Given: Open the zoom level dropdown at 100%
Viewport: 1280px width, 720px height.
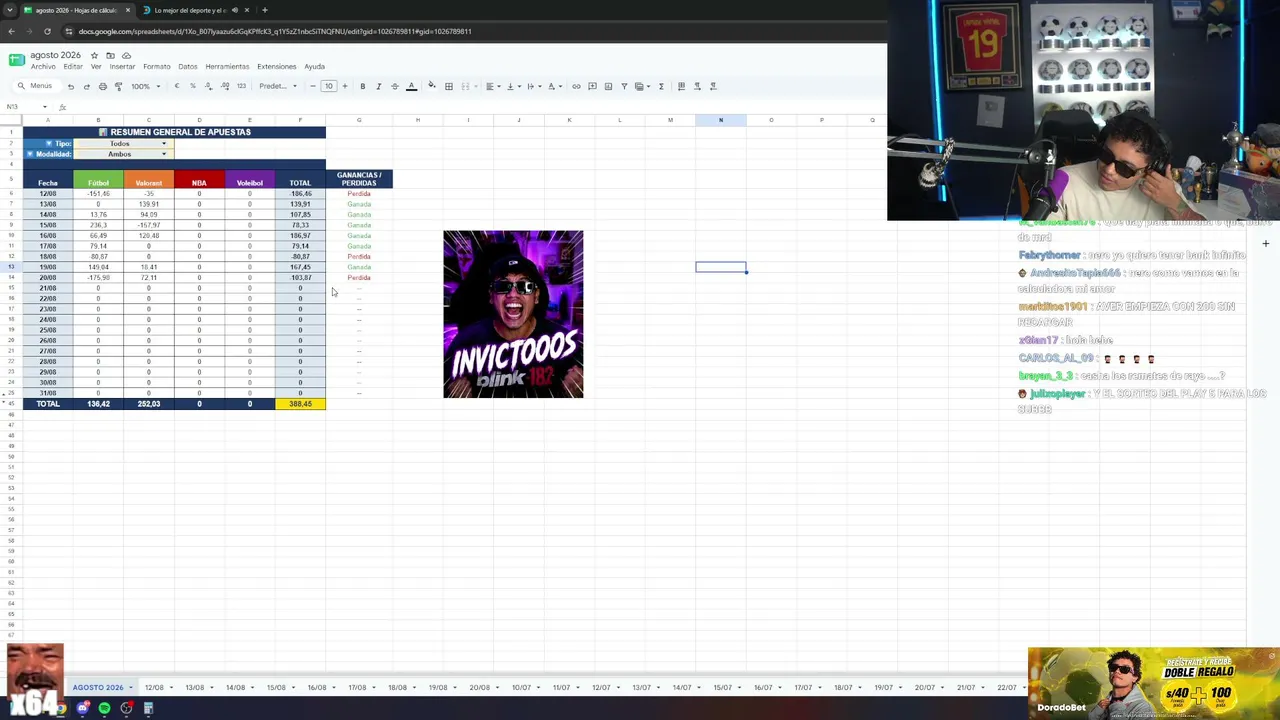Looking at the screenshot, I should 144,86.
